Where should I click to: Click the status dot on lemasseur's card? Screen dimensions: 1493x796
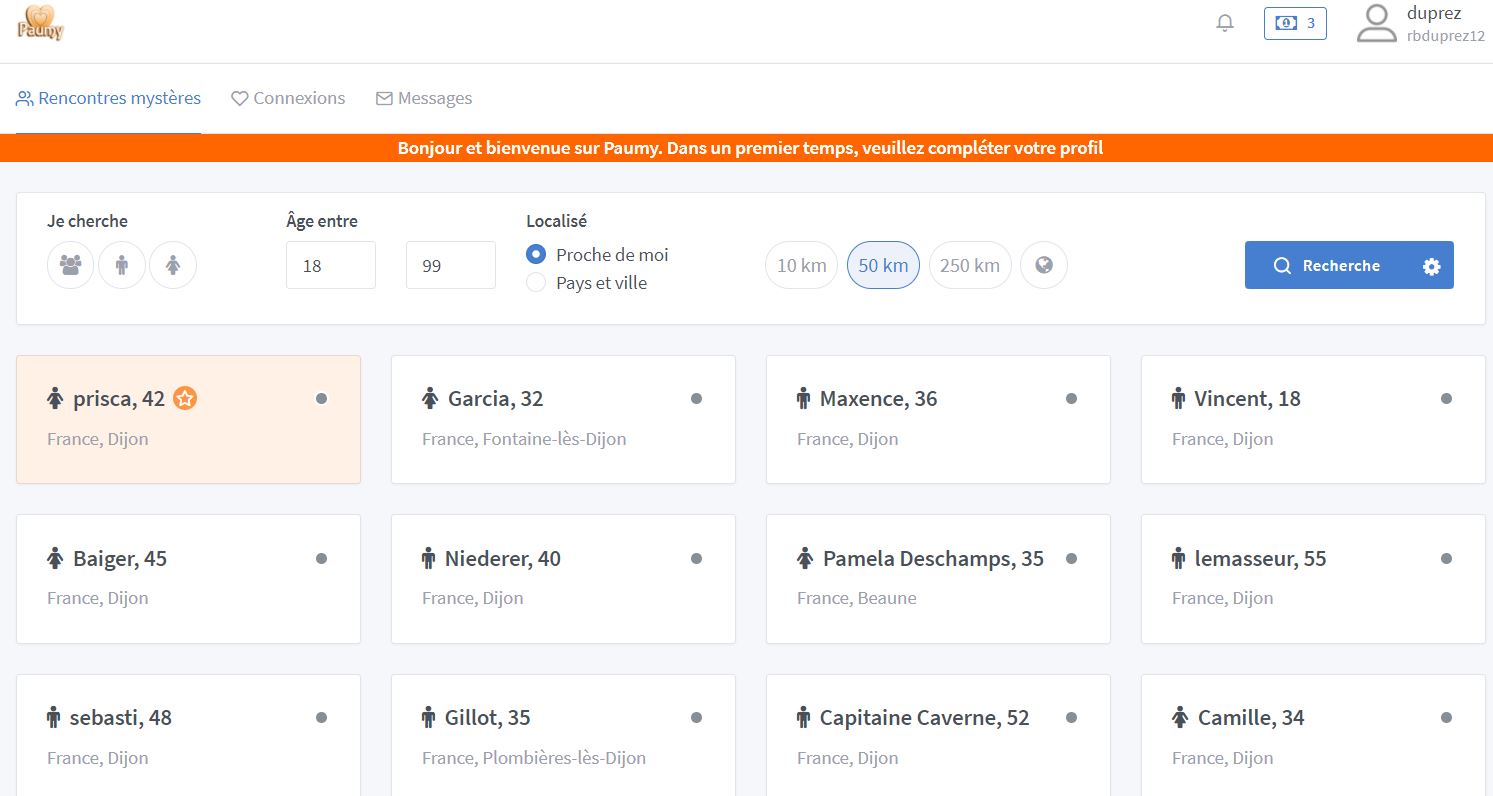pos(1446,558)
